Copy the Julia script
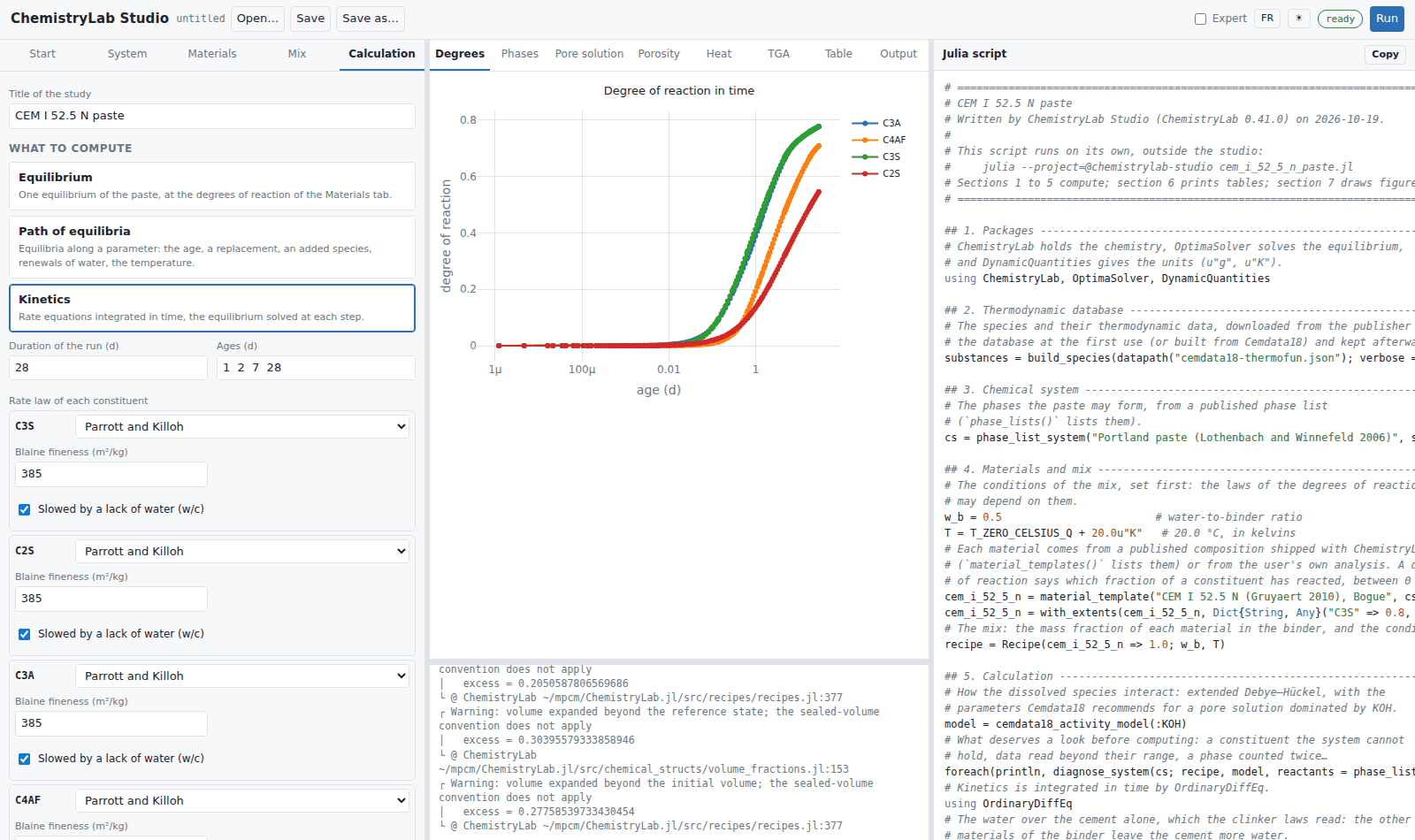The width and height of the screenshot is (1415, 840). click(1385, 54)
